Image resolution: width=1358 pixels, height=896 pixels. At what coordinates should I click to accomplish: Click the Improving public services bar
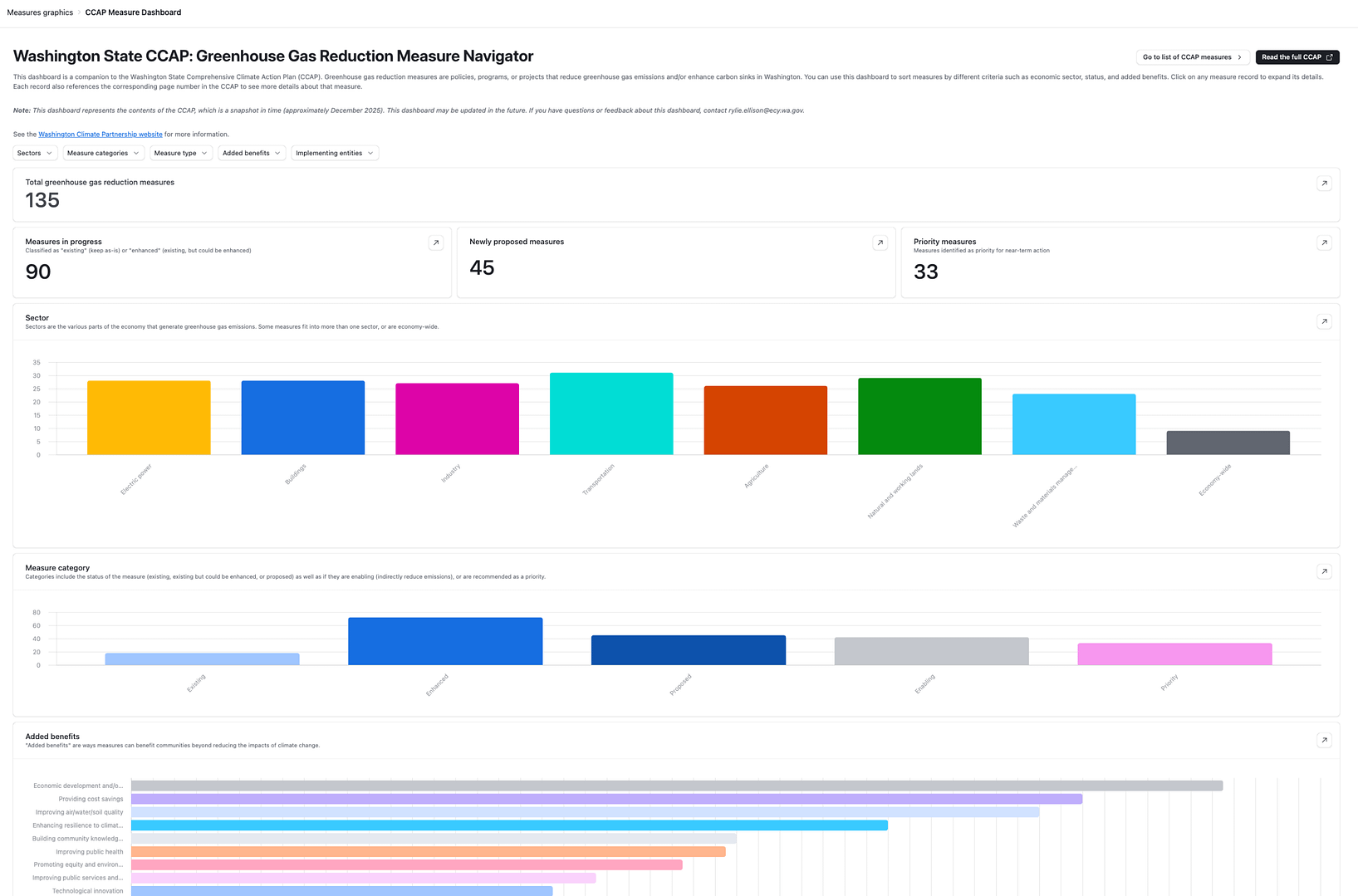[x=364, y=878]
